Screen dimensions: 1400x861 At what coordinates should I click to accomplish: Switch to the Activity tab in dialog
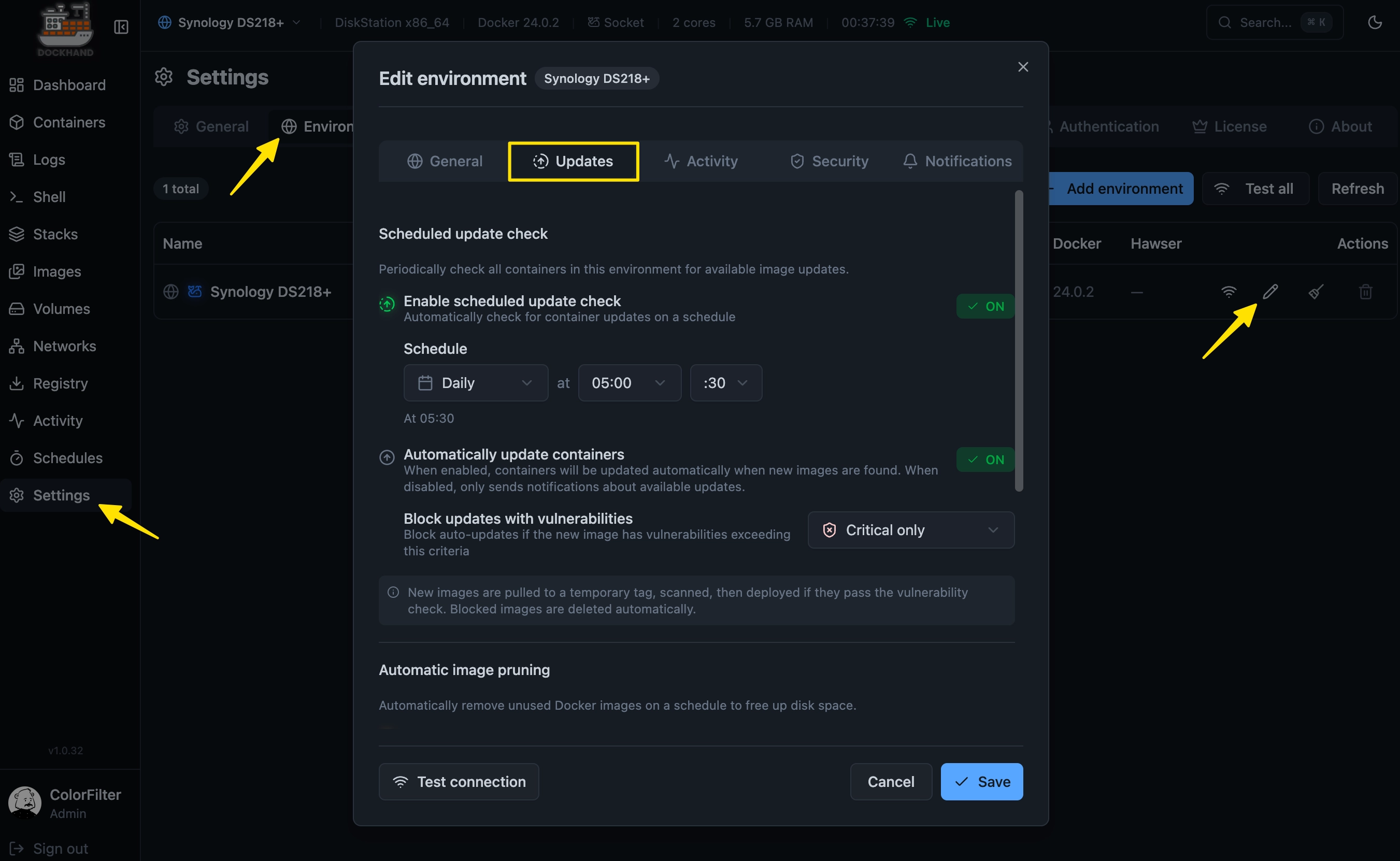coord(701,161)
